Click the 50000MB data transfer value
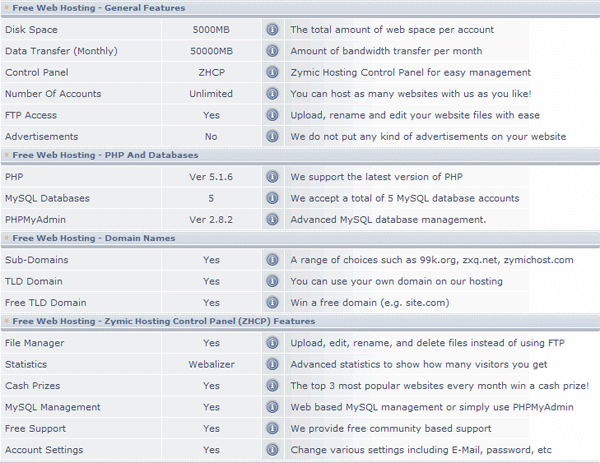The height and width of the screenshot is (463, 600). [x=211, y=51]
